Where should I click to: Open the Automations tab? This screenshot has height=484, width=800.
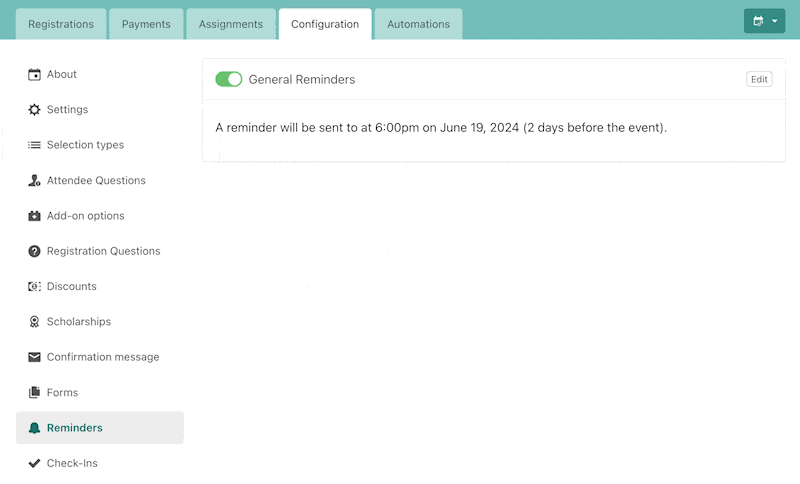coord(418,24)
